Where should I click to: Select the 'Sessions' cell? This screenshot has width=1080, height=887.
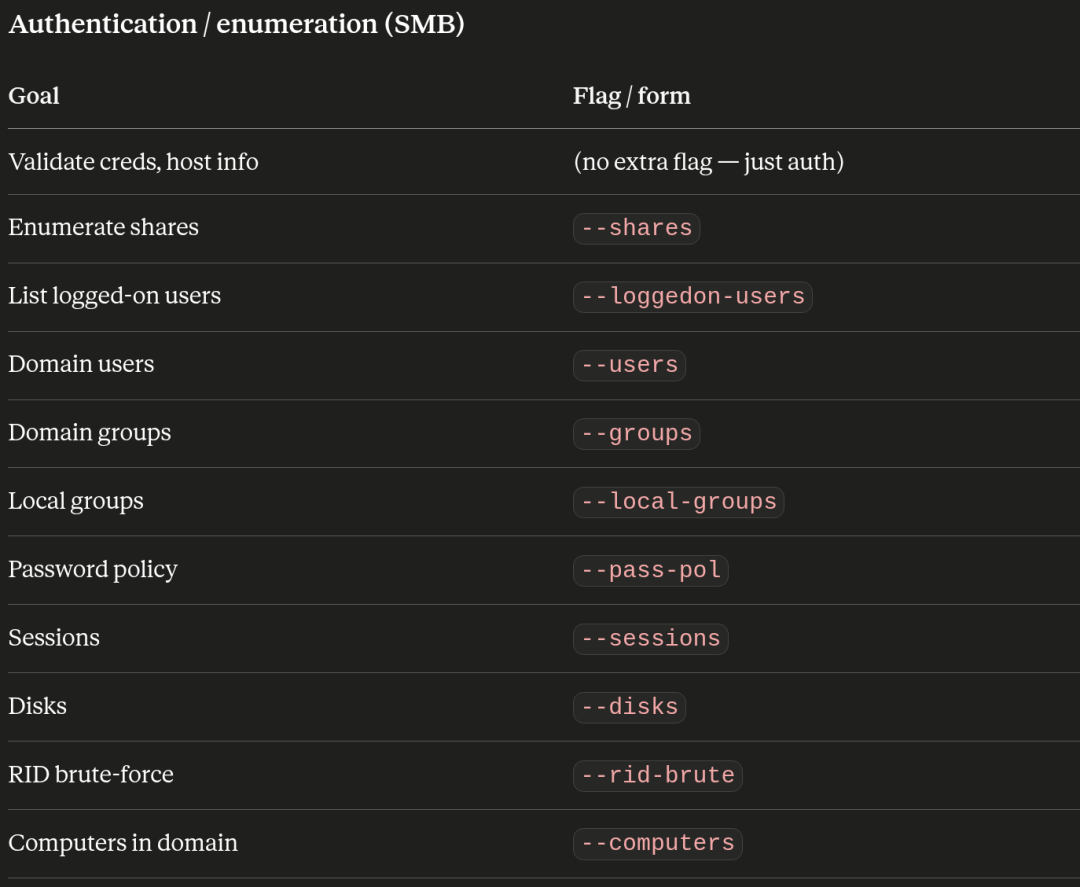[54, 638]
